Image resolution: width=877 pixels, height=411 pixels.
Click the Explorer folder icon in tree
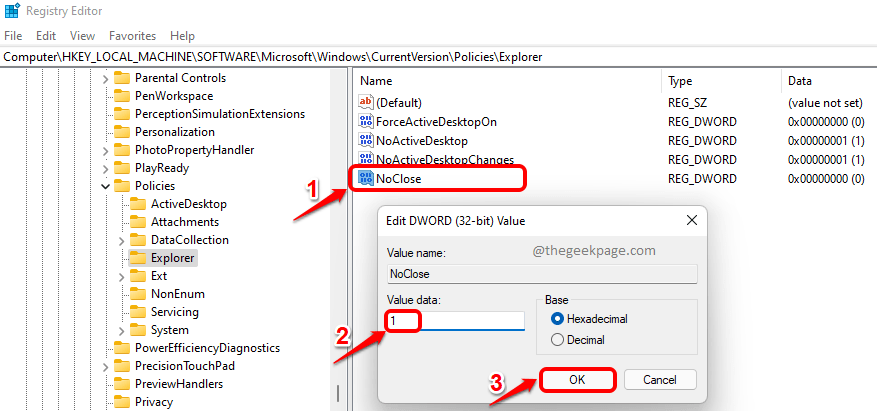coord(138,258)
